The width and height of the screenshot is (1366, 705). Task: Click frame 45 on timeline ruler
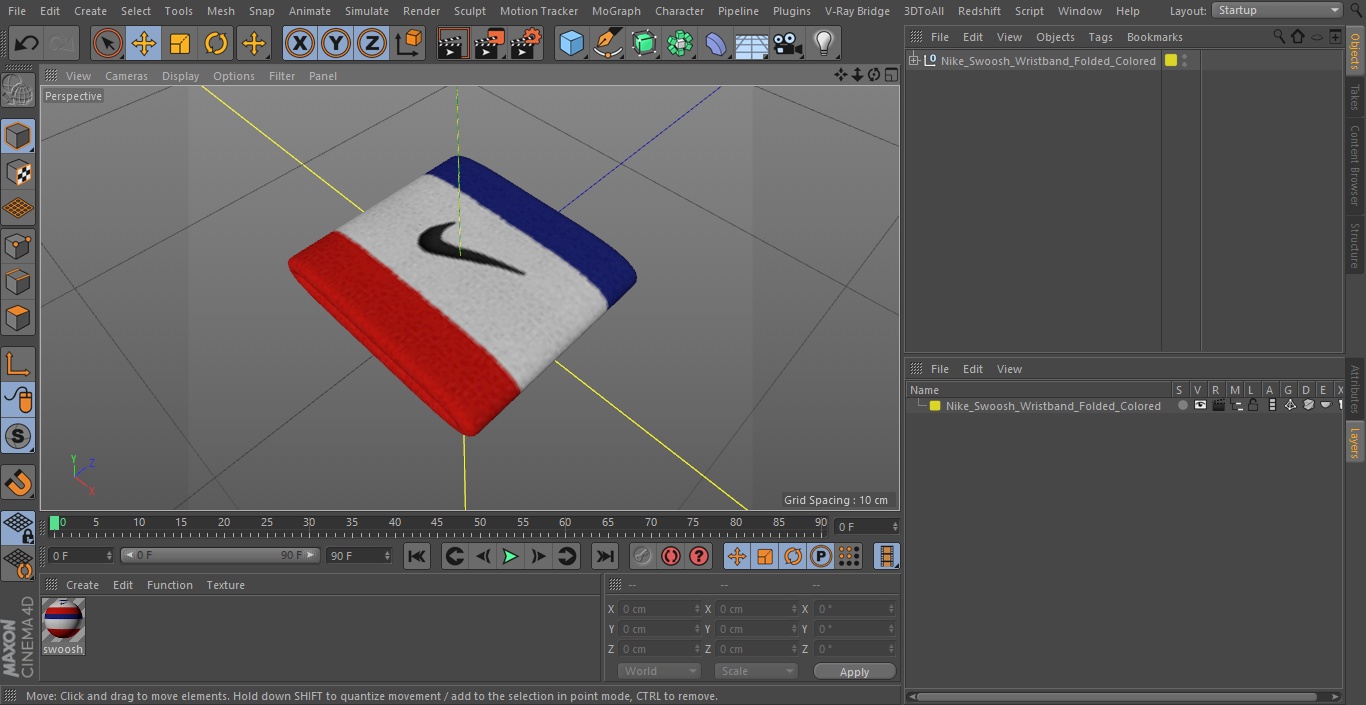[437, 522]
